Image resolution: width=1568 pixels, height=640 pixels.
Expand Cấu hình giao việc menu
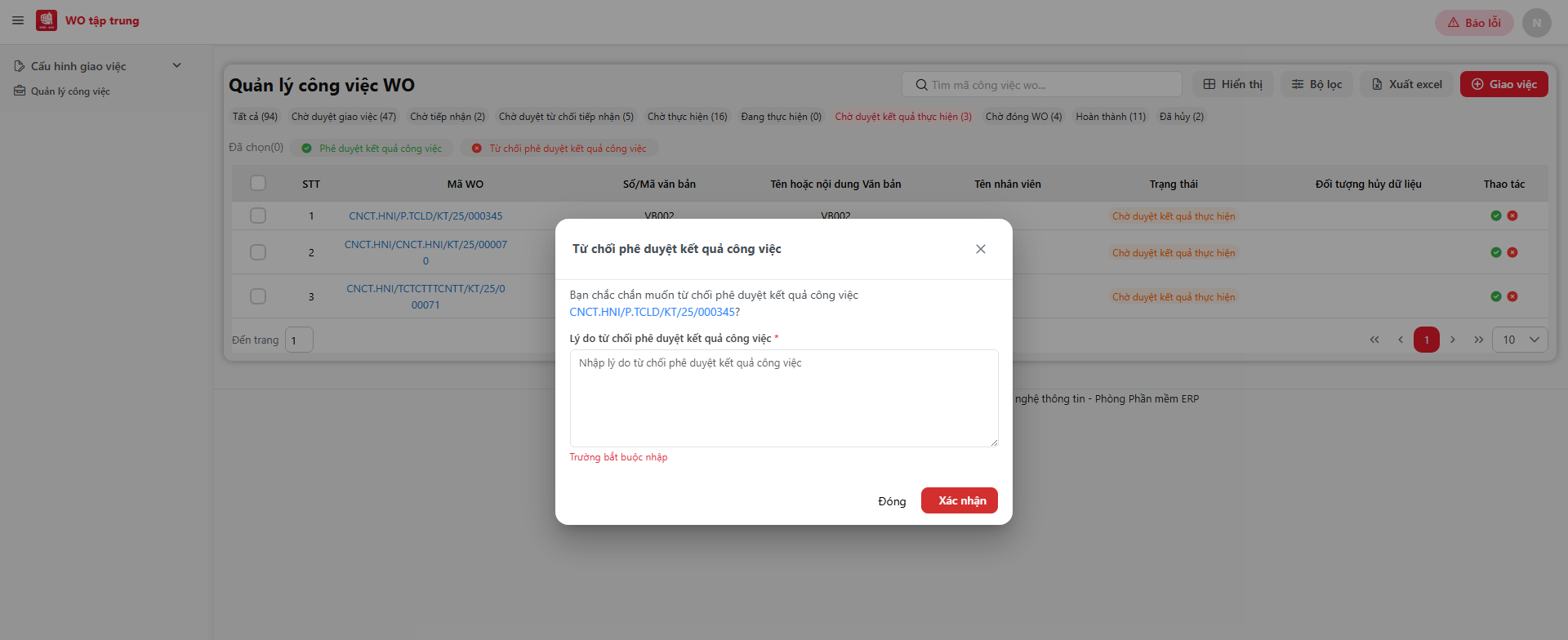coord(98,66)
